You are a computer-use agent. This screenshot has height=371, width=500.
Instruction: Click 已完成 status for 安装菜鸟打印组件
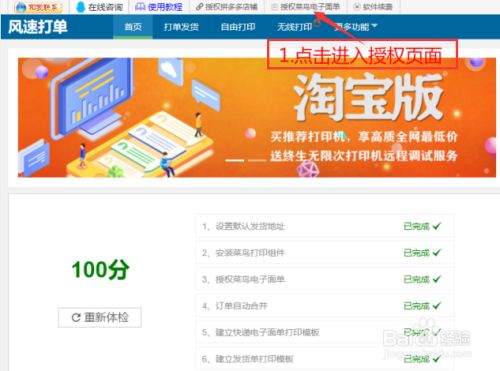pos(422,253)
